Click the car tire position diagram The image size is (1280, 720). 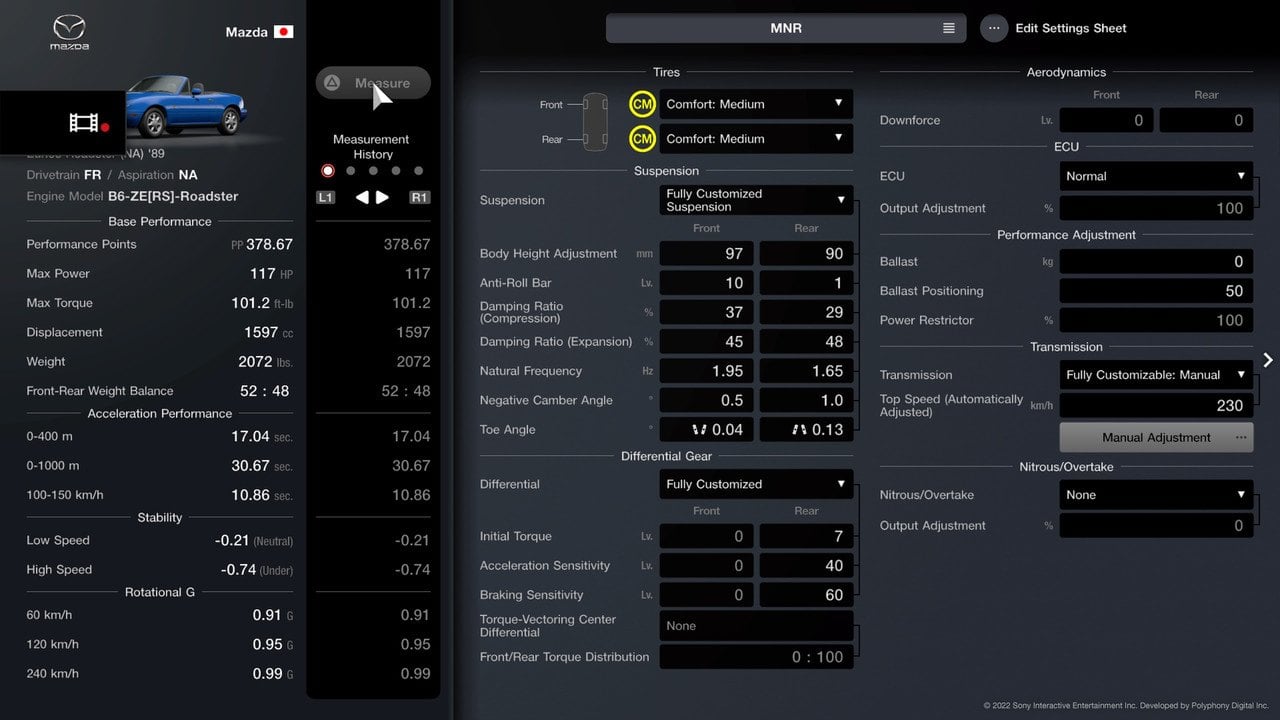(594, 121)
